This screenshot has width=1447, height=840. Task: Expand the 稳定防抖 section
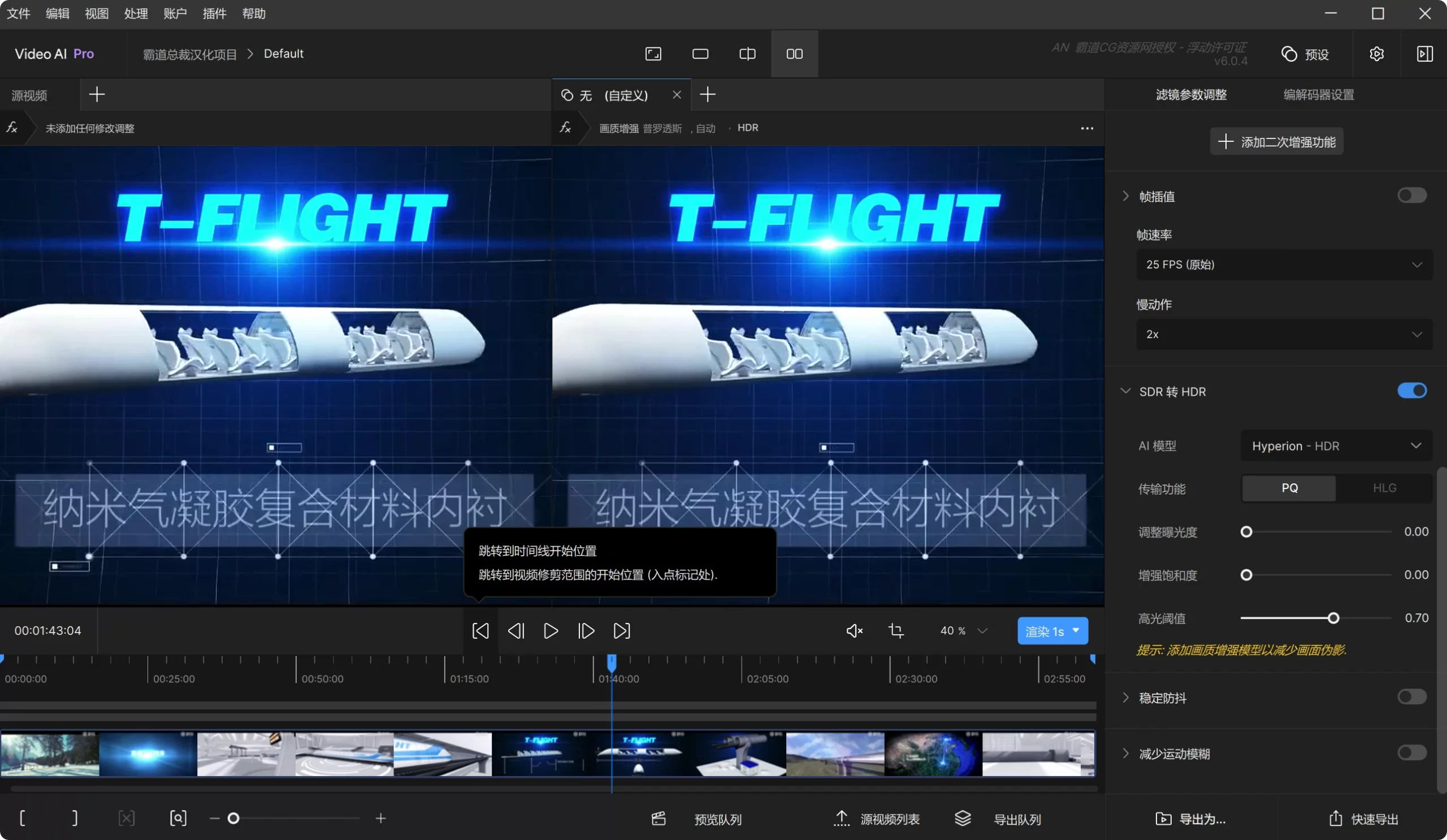tap(1125, 698)
